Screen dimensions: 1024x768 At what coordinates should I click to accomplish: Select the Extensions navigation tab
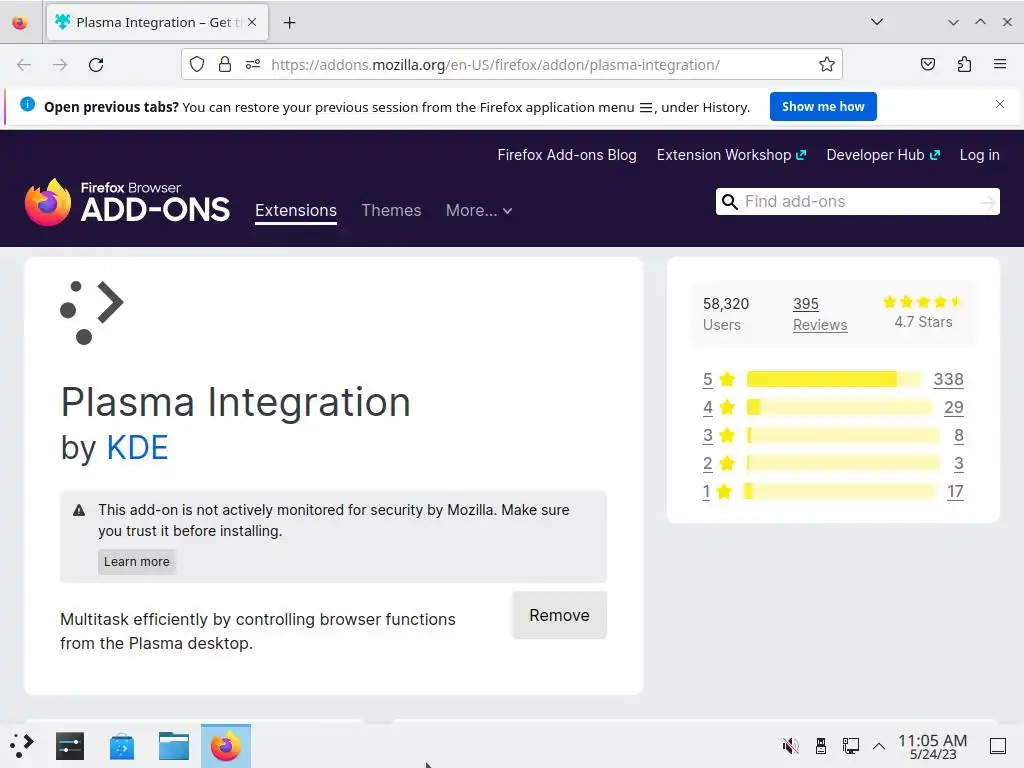(296, 210)
